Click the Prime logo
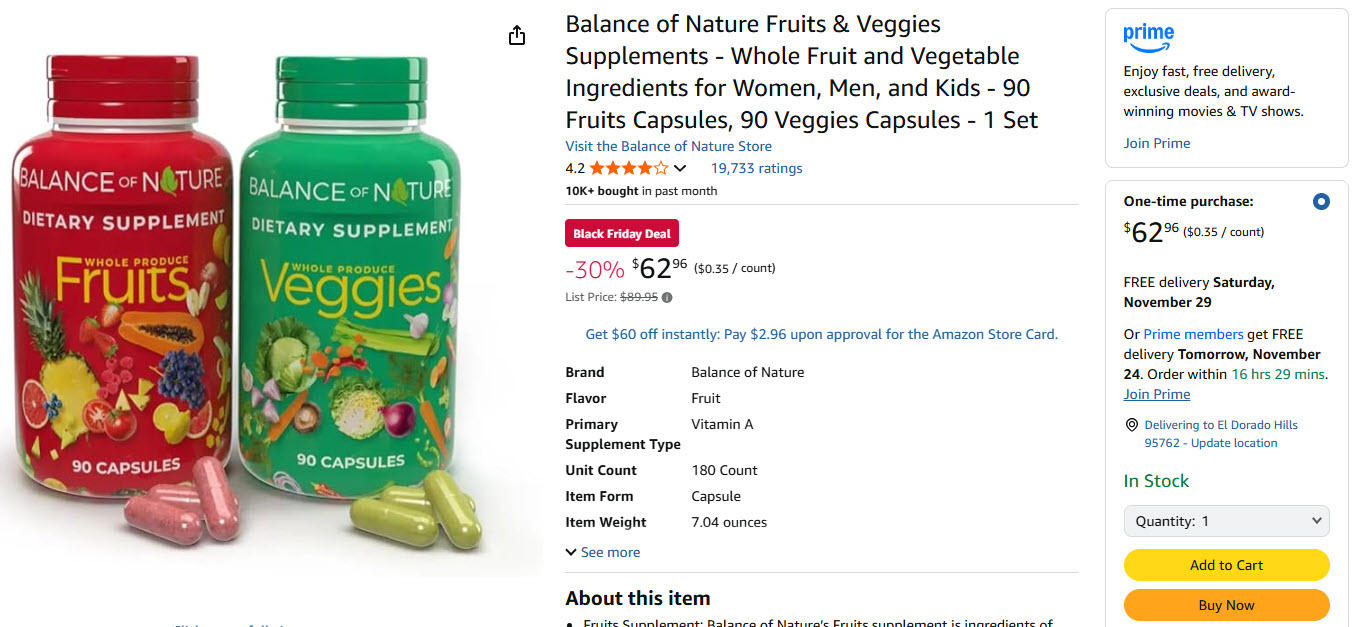 coord(1148,38)
